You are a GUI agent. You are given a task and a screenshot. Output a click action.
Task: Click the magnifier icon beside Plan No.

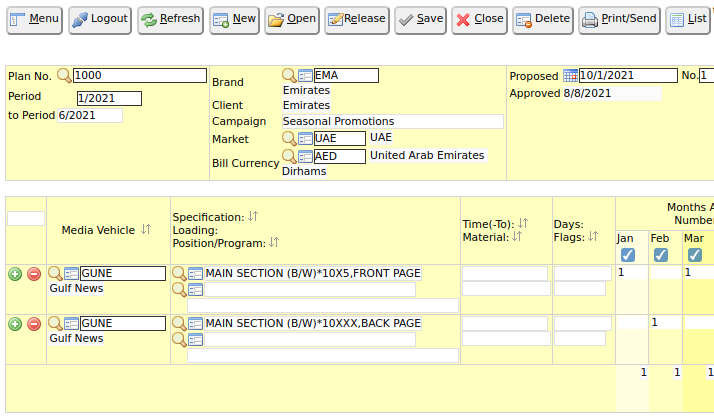64,75
